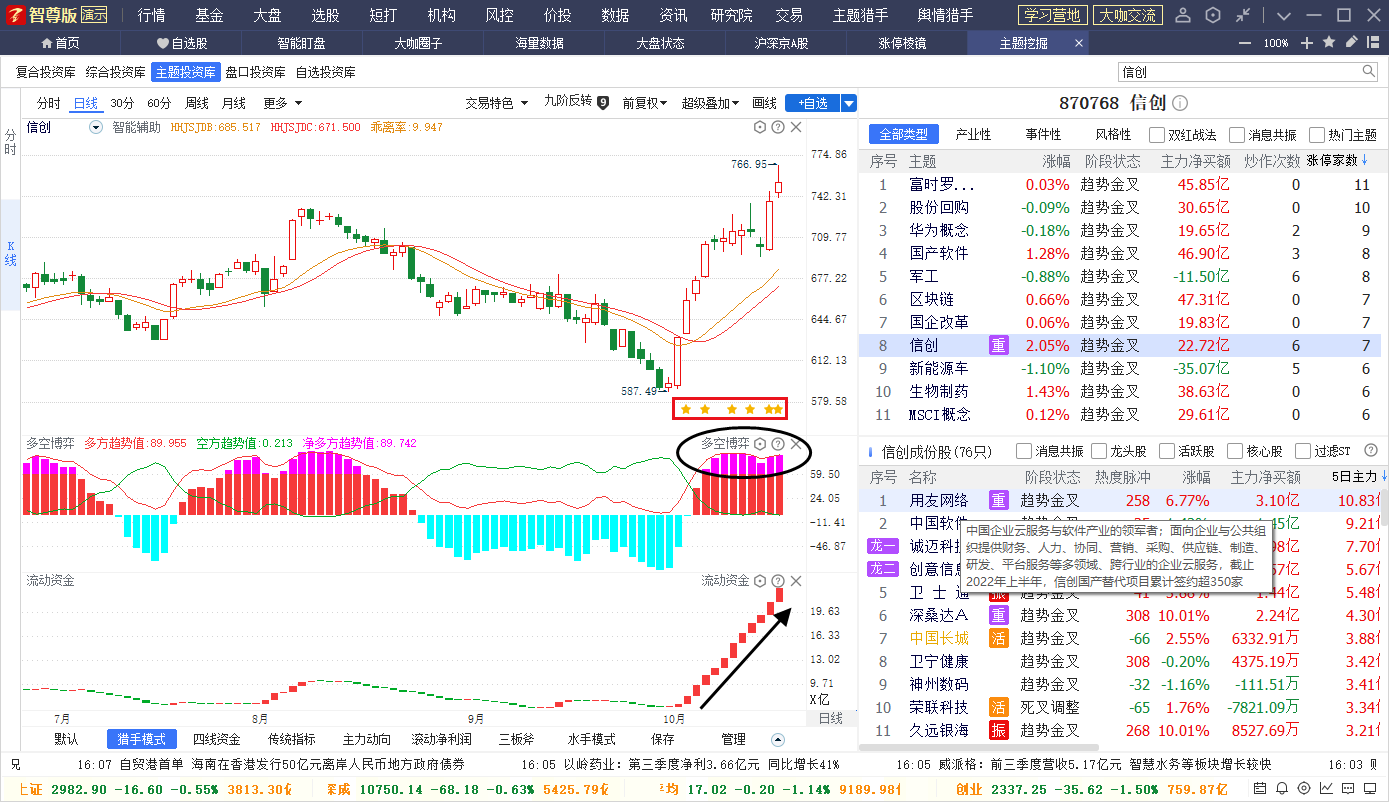Open dropdown arrow next to +自选 button
This screenshot has height=802, width=1389.
tap(849, 103)
